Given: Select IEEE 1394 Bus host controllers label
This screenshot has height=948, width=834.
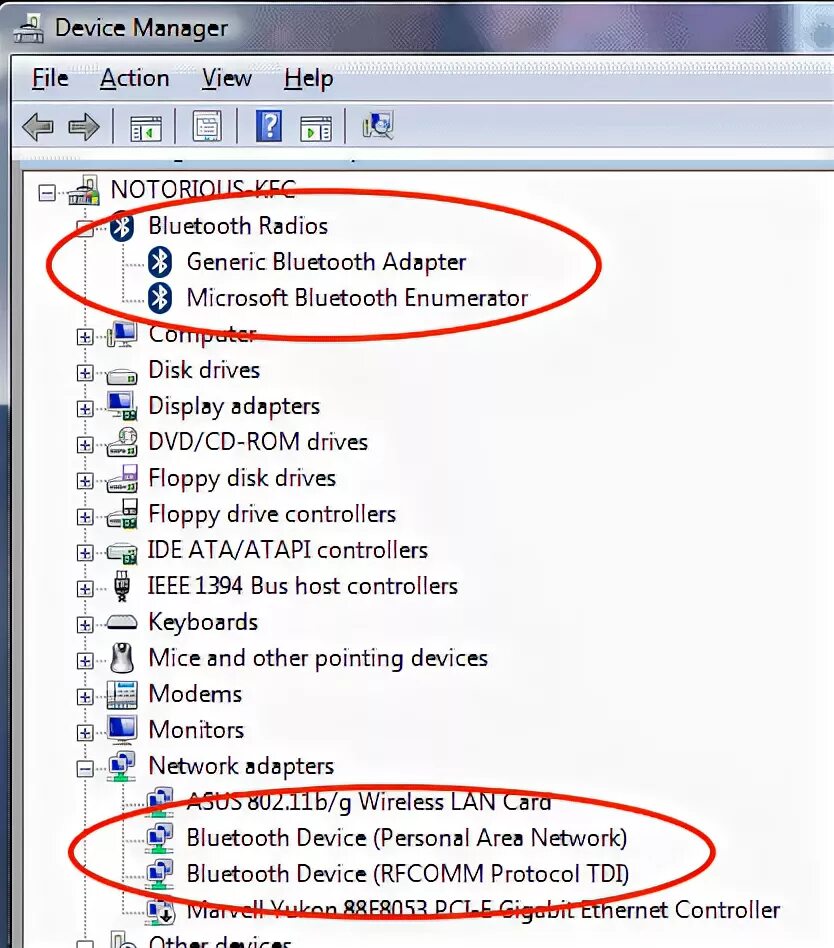Looking at the screenshot, I should [x=303, y=586].
